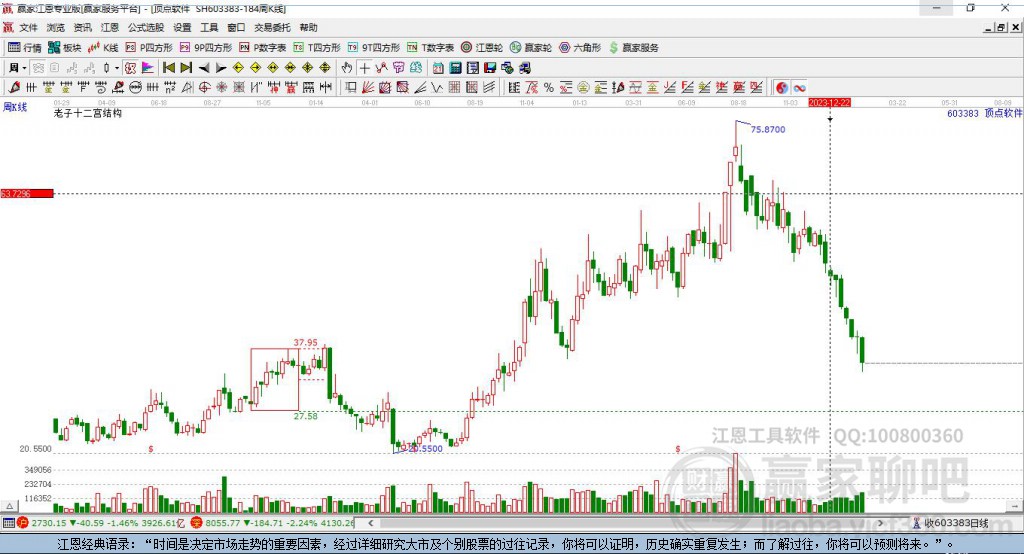Open the 资讯 menu
Image resolution: width=1024 pixels, height=554 pixels.
[82, 27]
